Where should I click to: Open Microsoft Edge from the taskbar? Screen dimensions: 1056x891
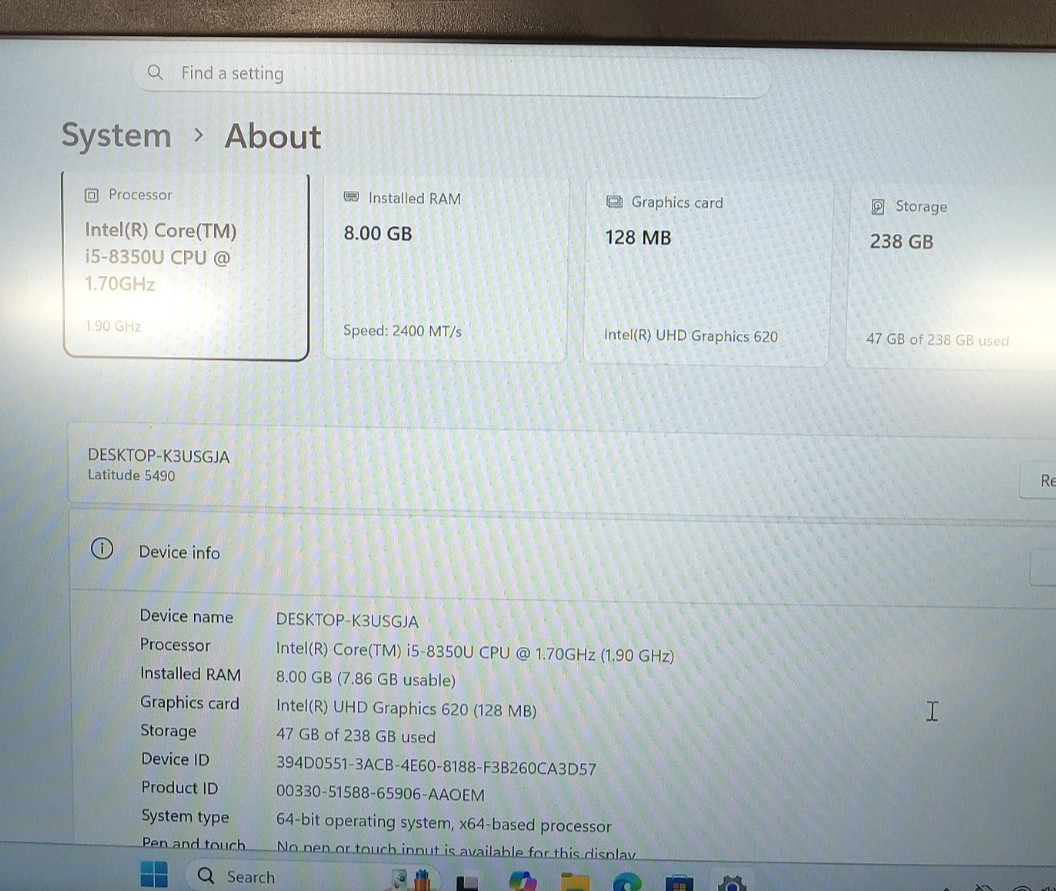pos(627,881)
